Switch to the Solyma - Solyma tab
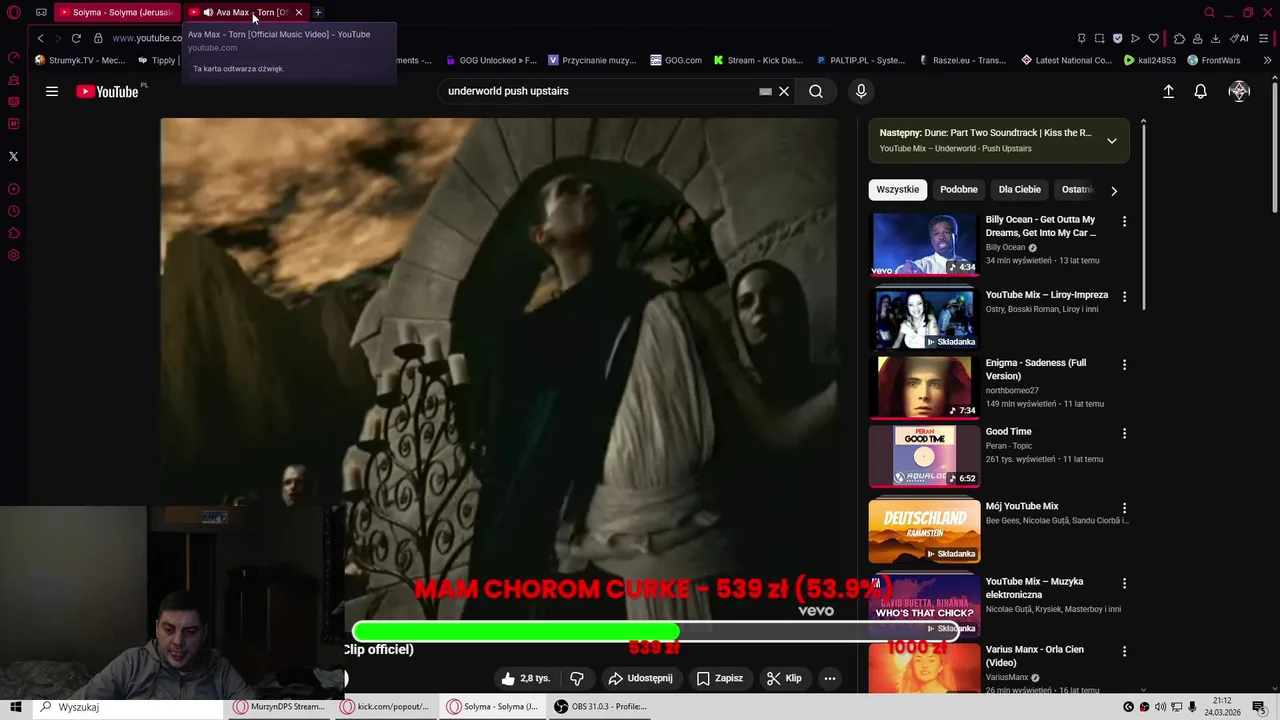 coord(115,12)
